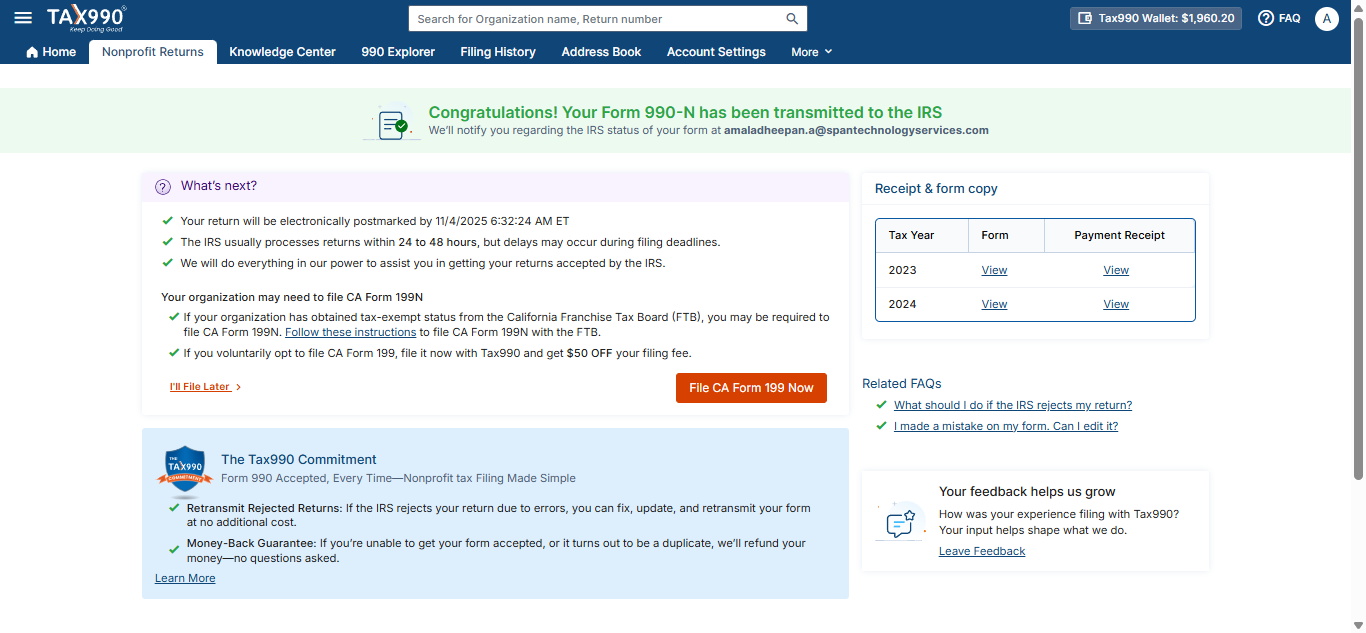Image resolution: width=1366 pixels, height=633 pixels.
Task: Open 'What should I do if IRS rejects' FAQ
Action: point(1013,405)
